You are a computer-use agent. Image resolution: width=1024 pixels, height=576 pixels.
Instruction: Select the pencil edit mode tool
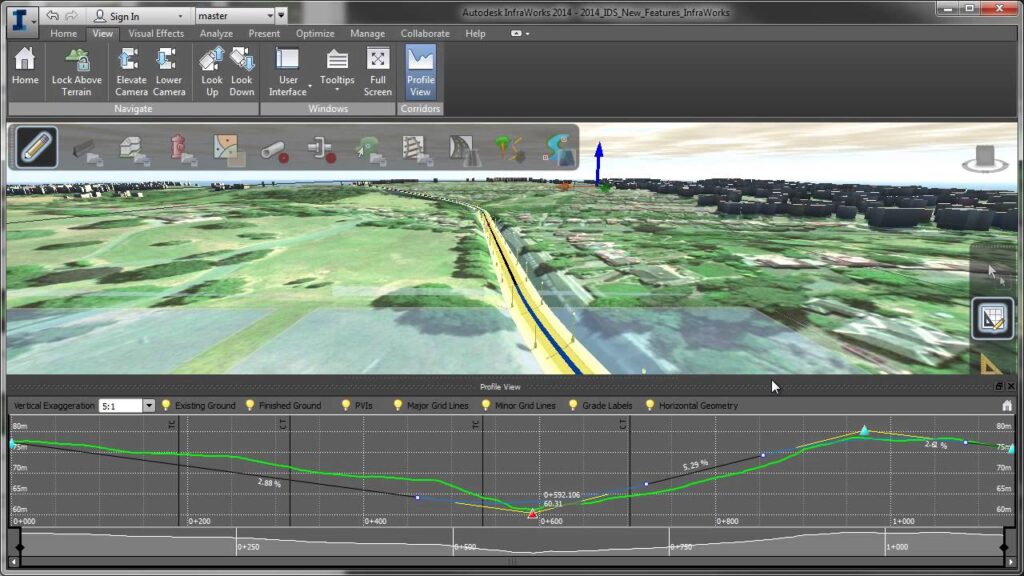[36, 147]
